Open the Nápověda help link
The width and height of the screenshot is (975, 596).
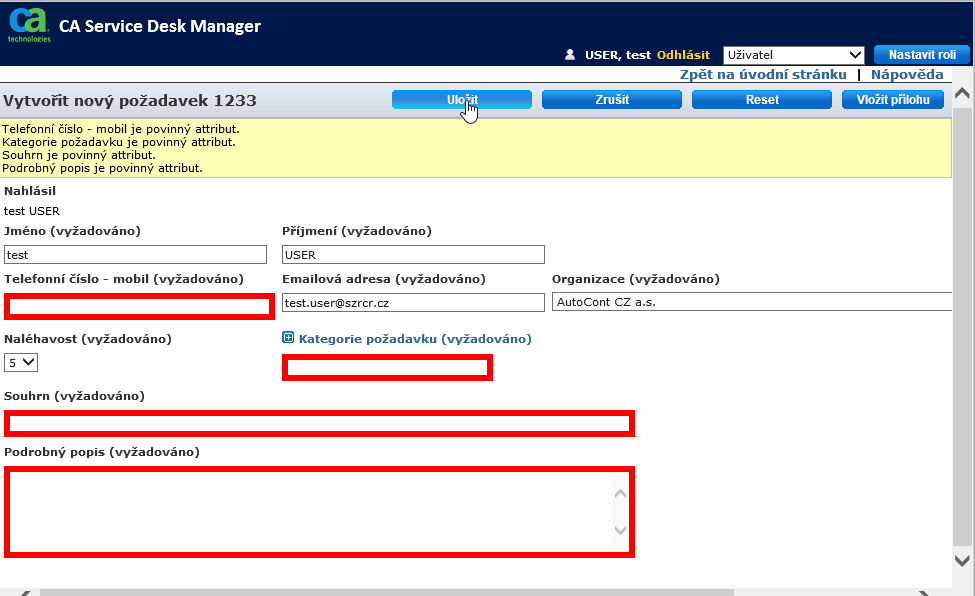pos(907,75)
